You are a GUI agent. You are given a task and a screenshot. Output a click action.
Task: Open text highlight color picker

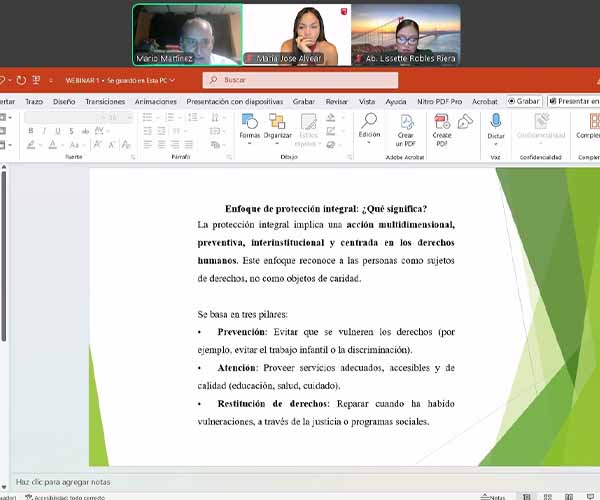pyautogui.click(x=33, y=145)
